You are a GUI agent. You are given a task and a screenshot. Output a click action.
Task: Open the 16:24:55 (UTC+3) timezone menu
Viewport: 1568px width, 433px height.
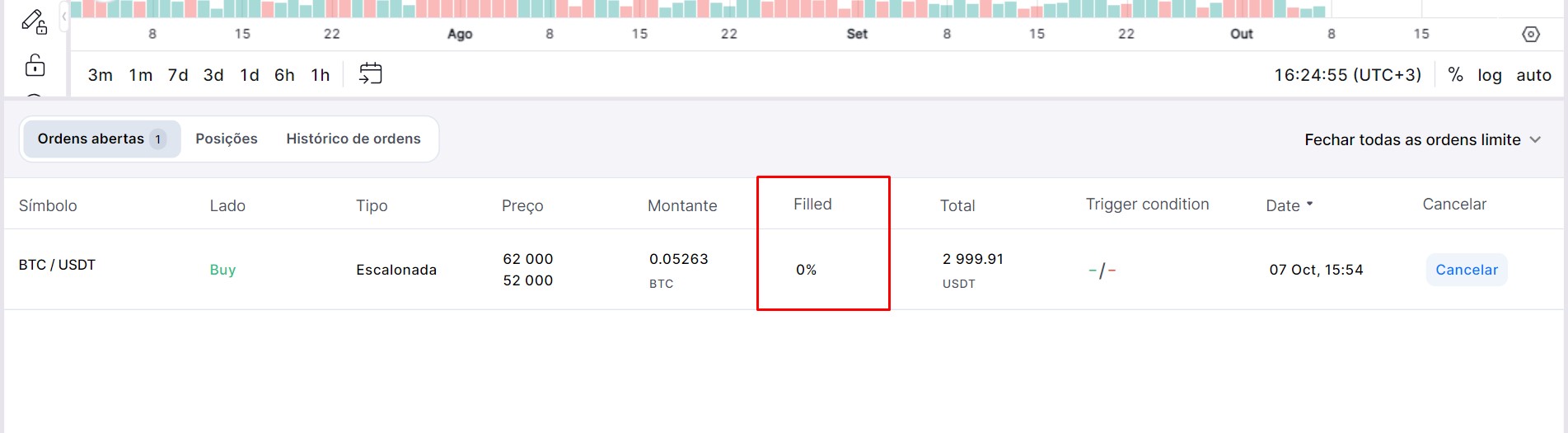pos(1347,75)
